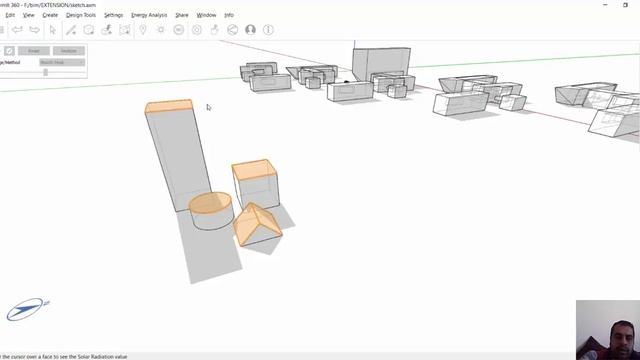Screen dimensions: 640x360
Task: Open the Design Tools menu
Action: 81,15
